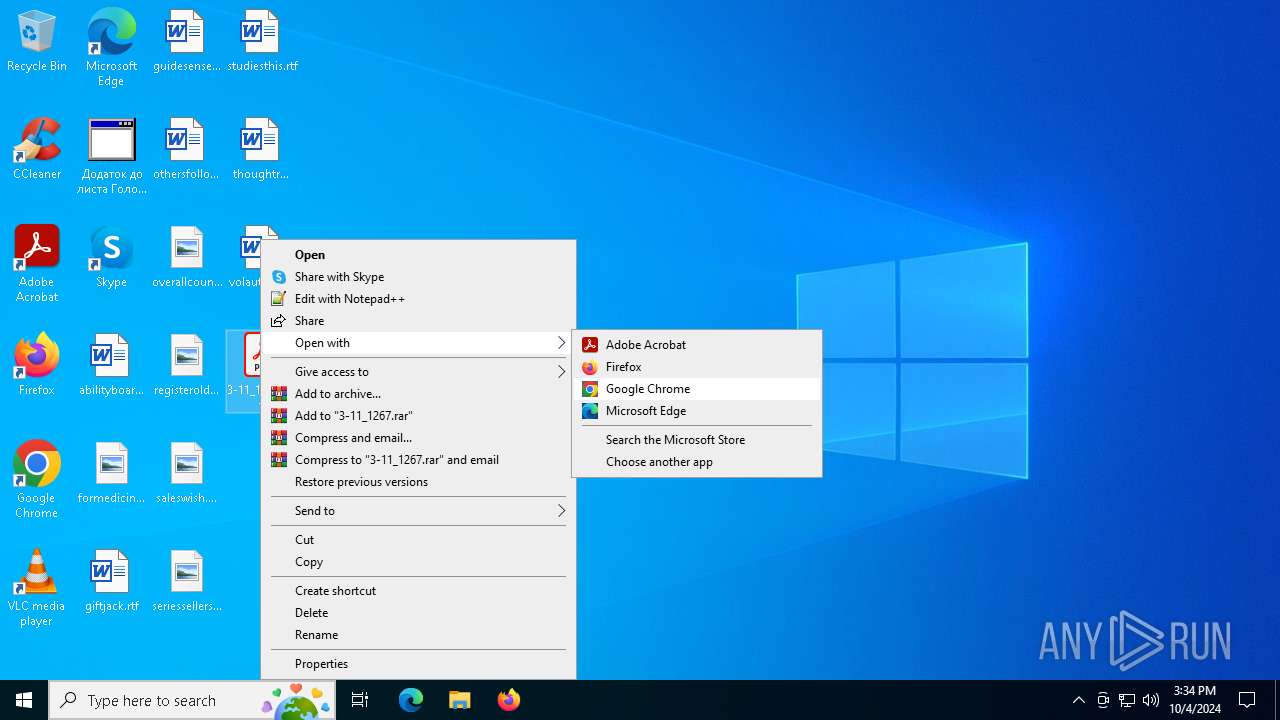Choose Copy from the context menu
1280x720 pixels.
(418, 562)
